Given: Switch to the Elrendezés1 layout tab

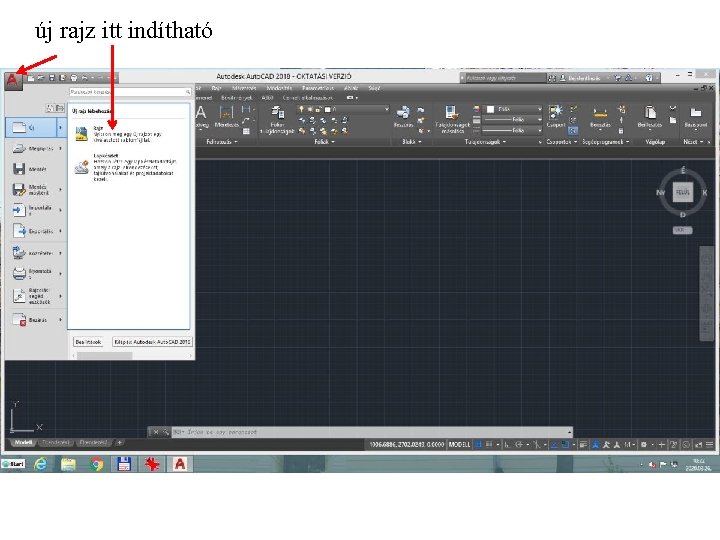Looking at the screenshot, I should [56, 443].
